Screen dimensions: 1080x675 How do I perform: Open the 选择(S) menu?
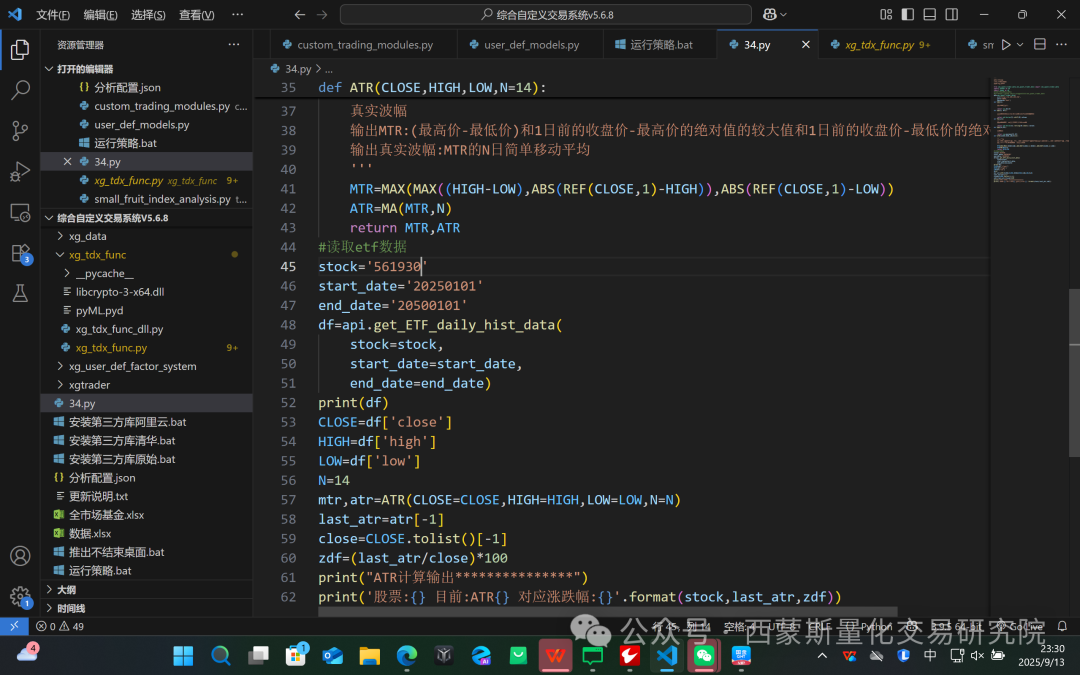[148, 14]
